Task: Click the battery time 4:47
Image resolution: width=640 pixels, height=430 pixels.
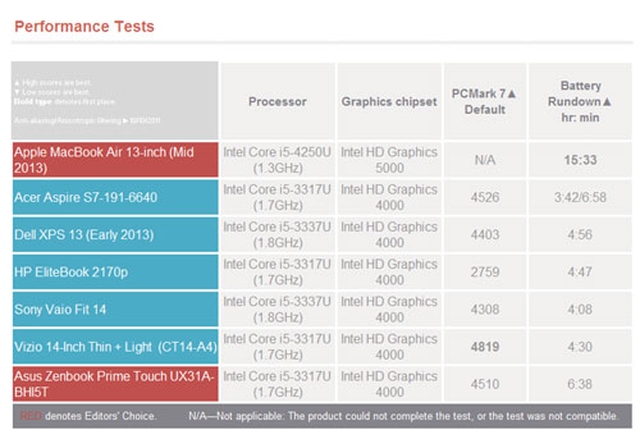Action: (580, 272)
